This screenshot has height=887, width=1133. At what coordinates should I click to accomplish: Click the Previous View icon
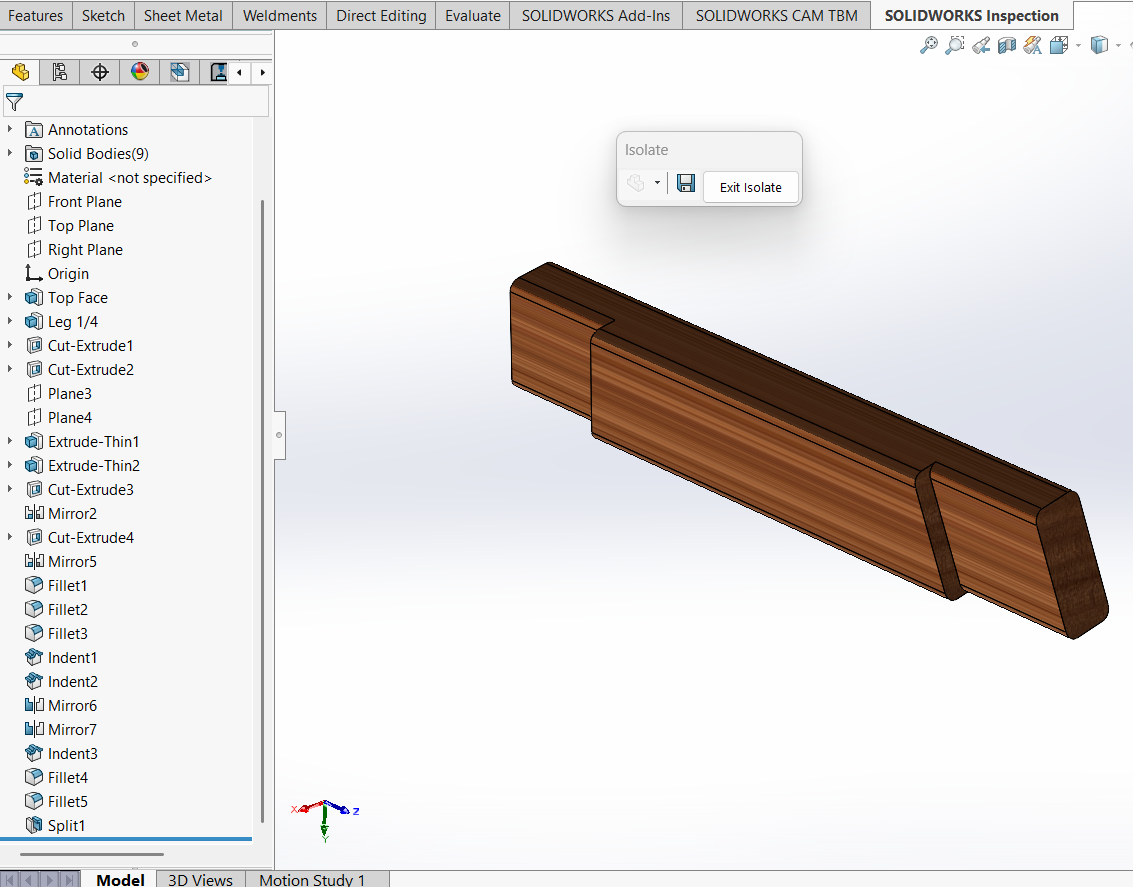(x=981, y=45)
